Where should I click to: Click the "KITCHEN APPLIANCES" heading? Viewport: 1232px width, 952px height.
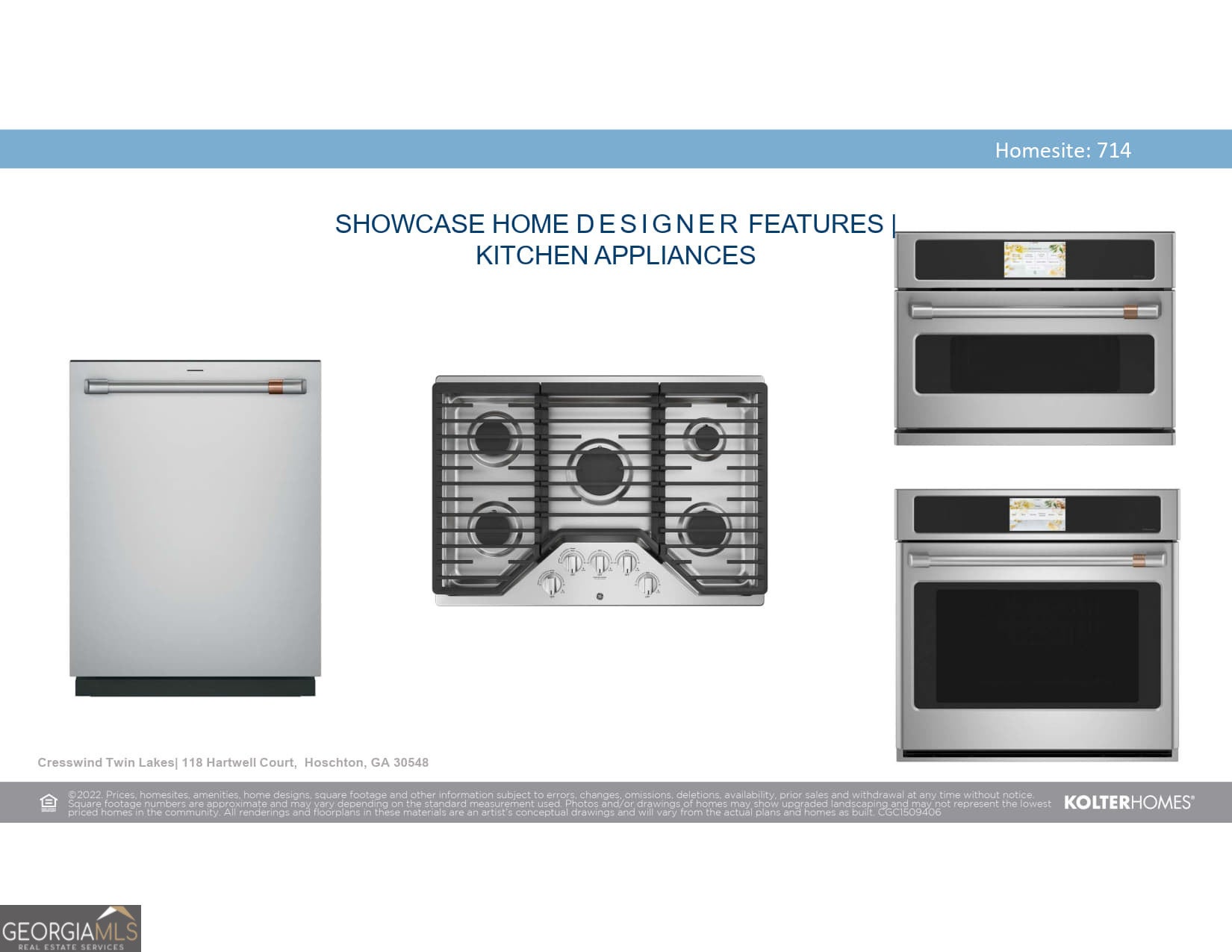pyautogui.click(x=615, y=255)
